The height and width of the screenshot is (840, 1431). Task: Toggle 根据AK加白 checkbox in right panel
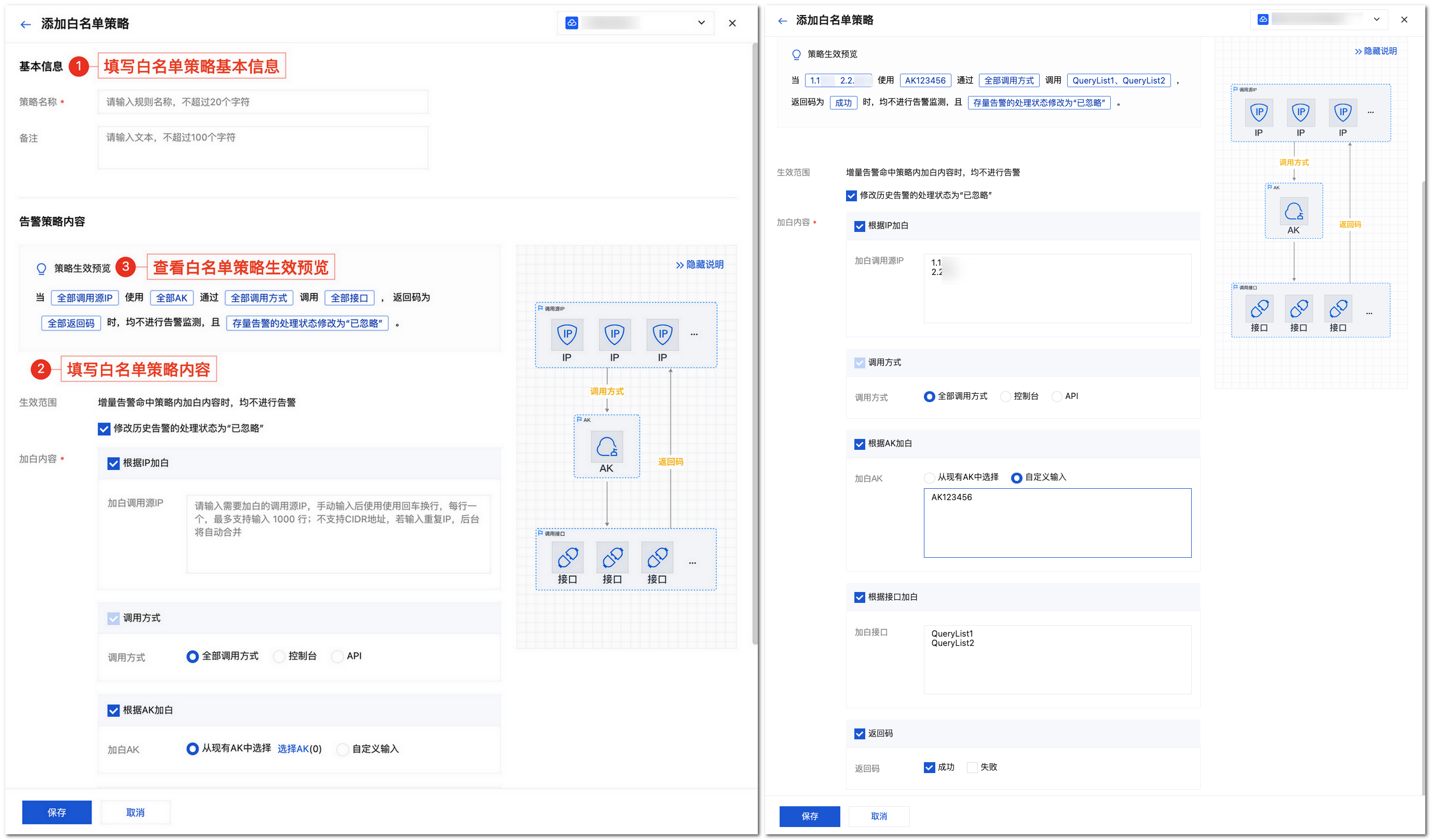860,444
